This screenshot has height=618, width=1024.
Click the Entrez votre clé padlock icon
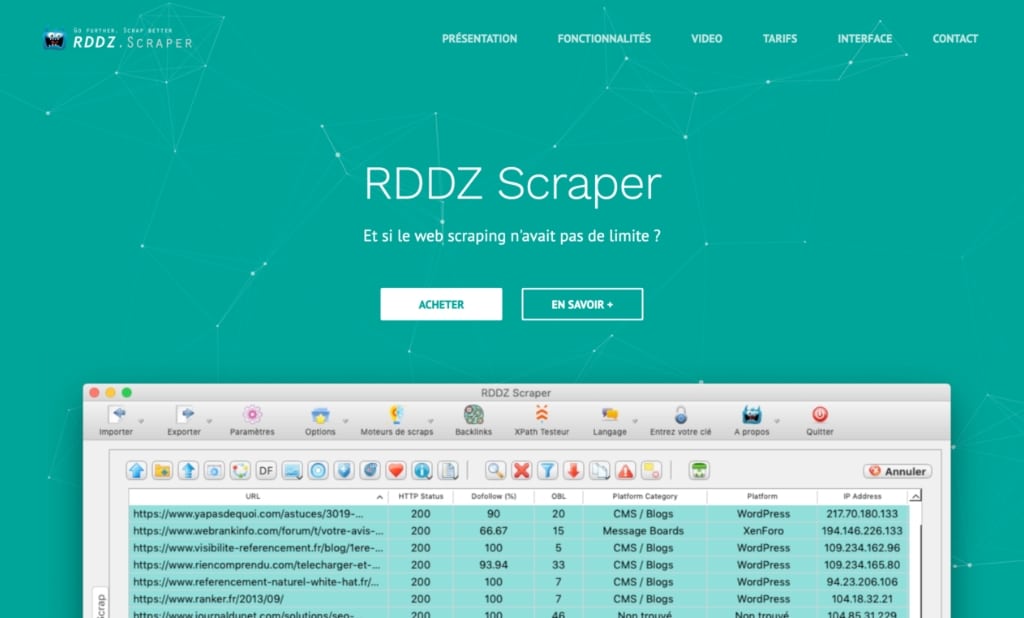(x=680, y=415)
